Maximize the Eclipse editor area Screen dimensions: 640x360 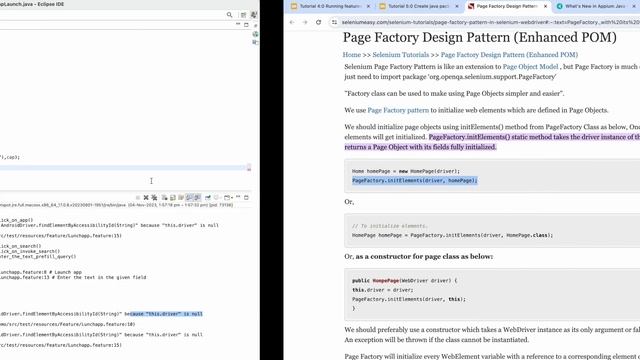click(246, 24)
